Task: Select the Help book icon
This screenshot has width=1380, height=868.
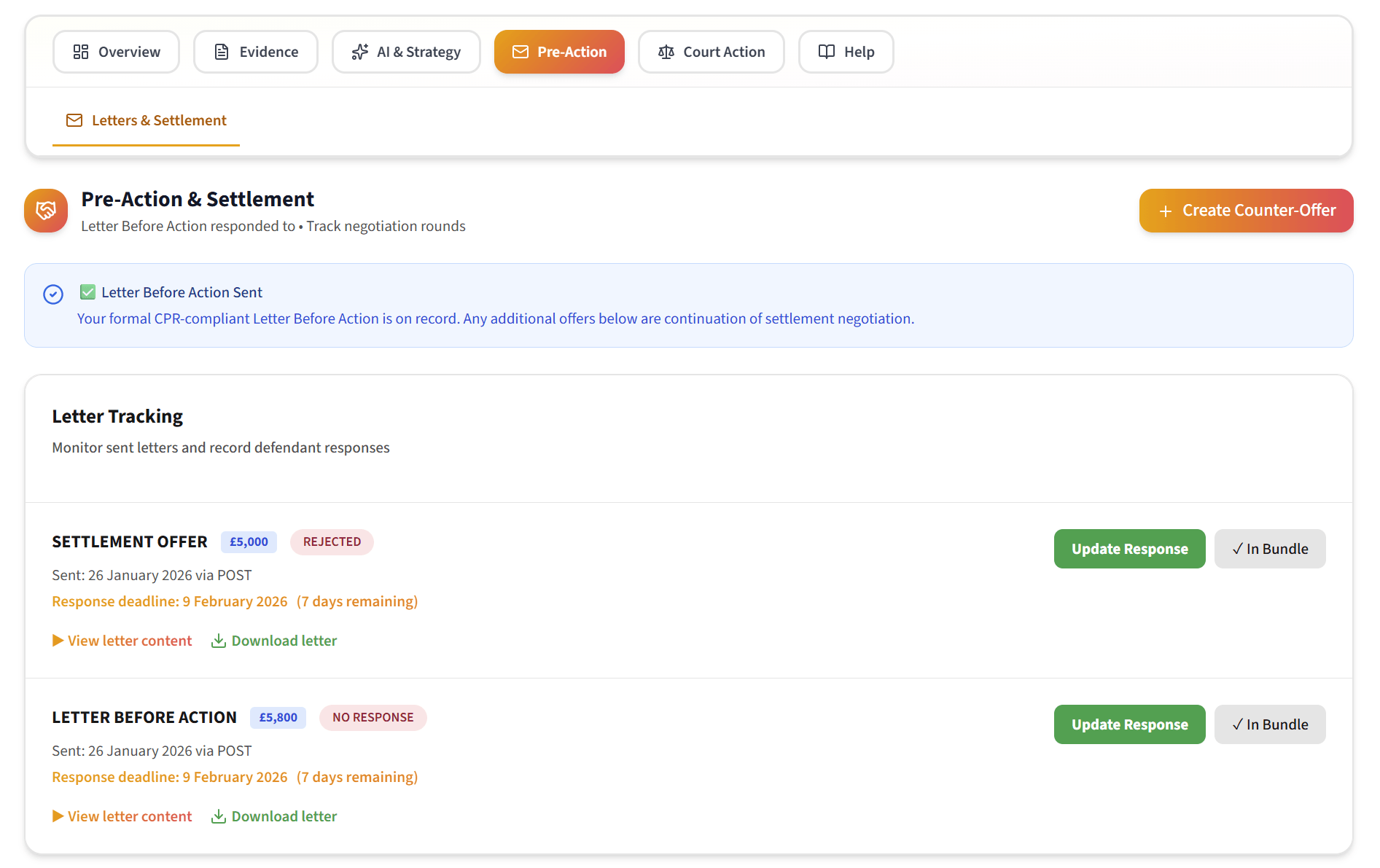Action: click(825, 51)
